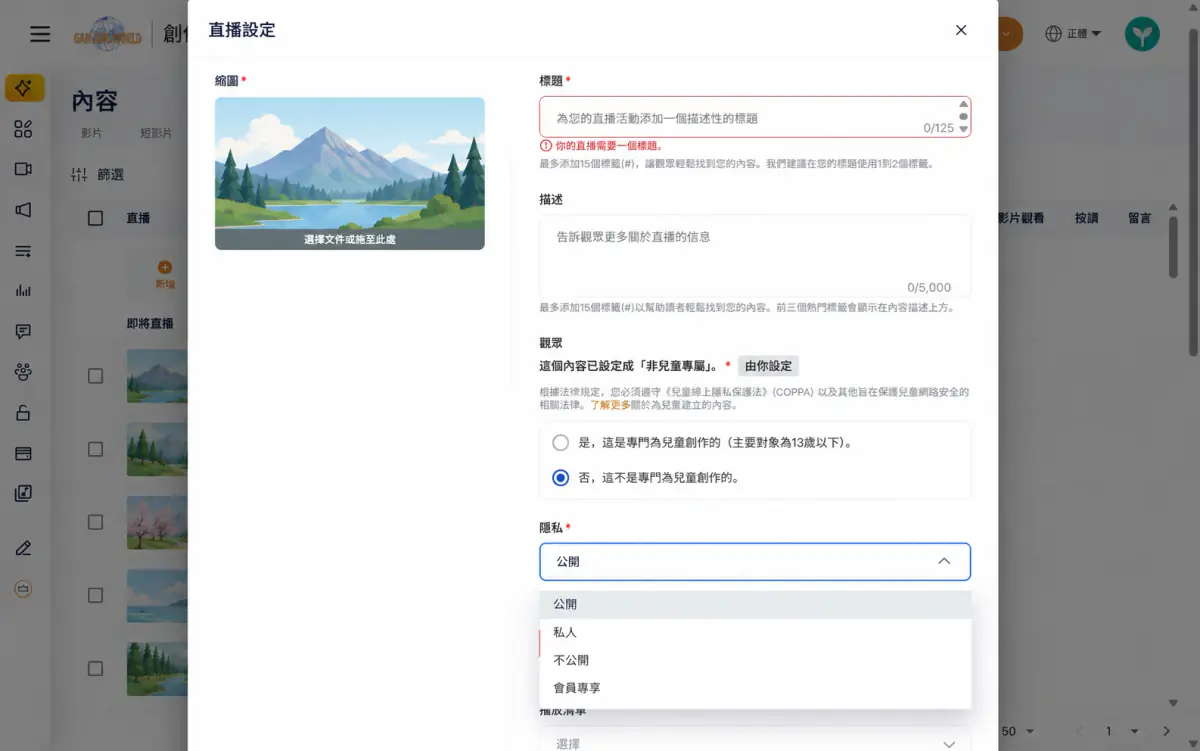Open the dashboard grid icon in the sidebar

[x=23, y=129]
